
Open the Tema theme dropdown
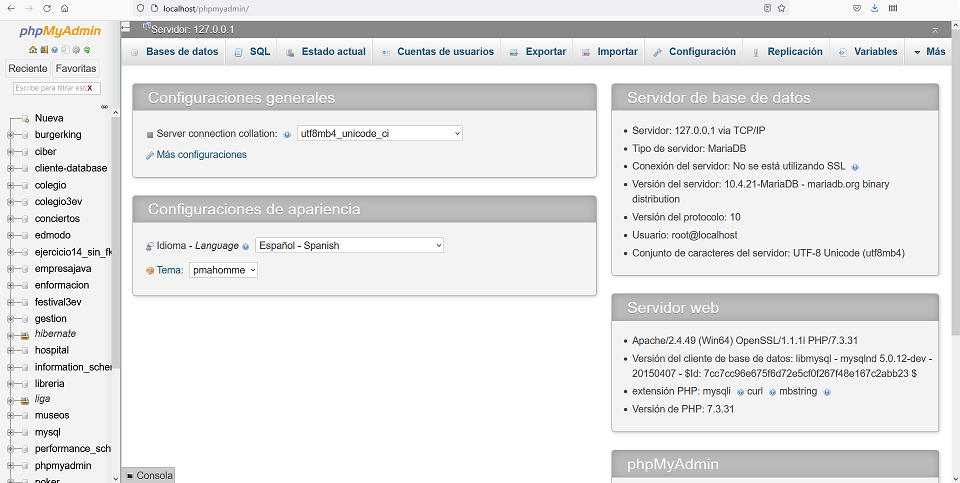(x=223, y=270)
